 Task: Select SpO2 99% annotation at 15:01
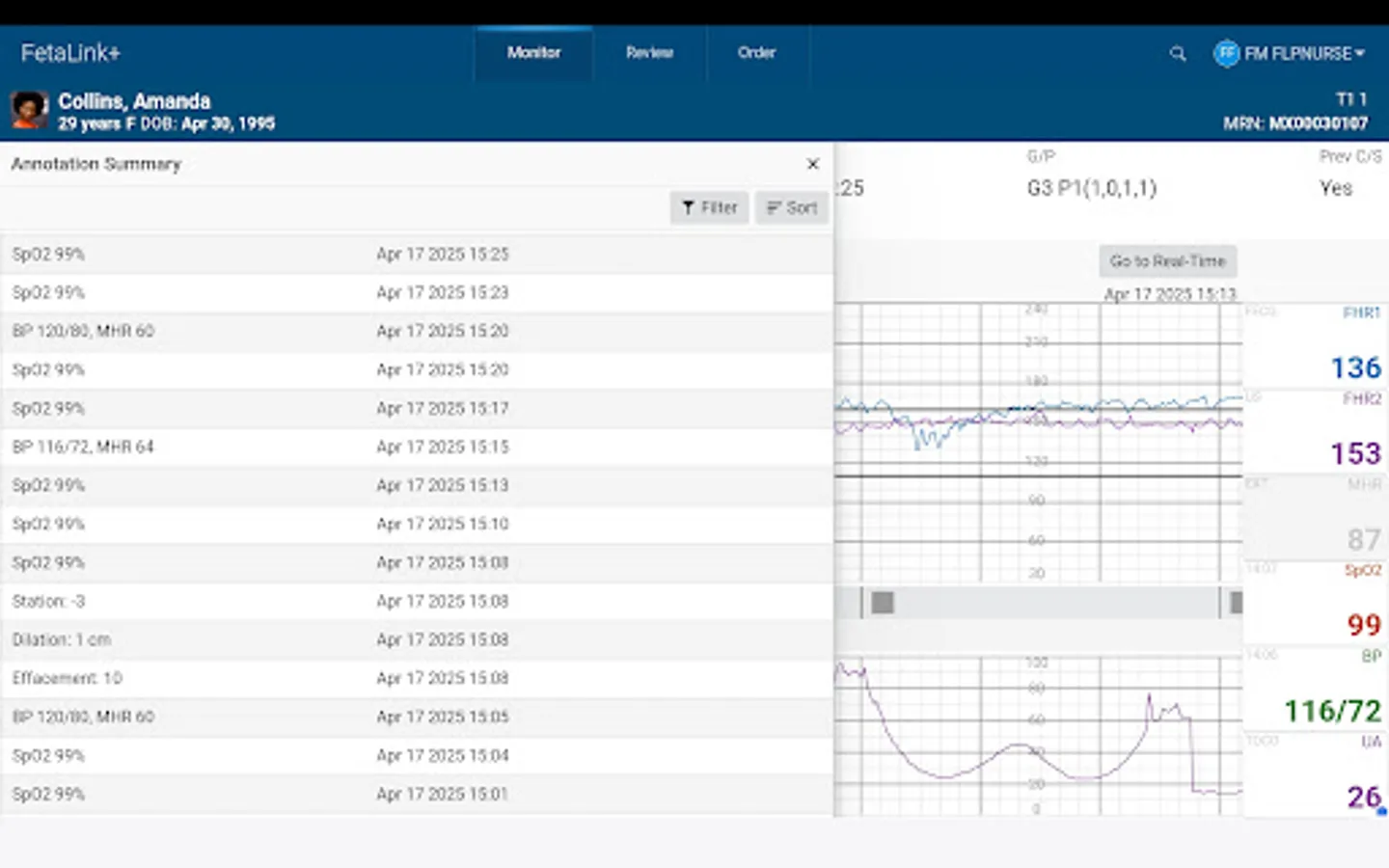point(417,795)
